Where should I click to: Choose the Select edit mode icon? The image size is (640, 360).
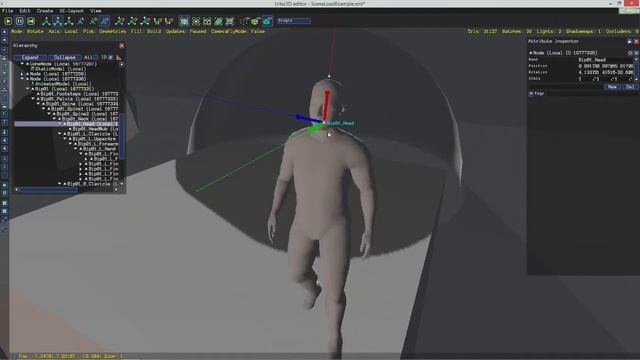(x=81, y=21)
